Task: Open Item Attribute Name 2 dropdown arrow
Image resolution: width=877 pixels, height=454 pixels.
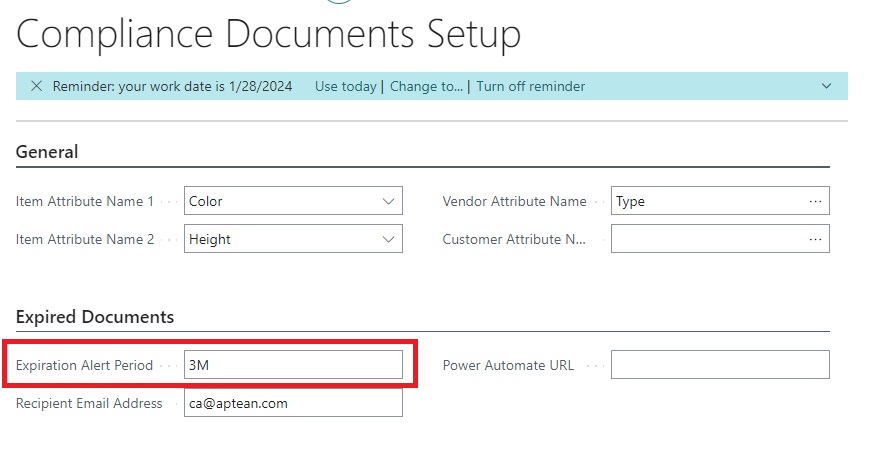Action: pos(388,239)
